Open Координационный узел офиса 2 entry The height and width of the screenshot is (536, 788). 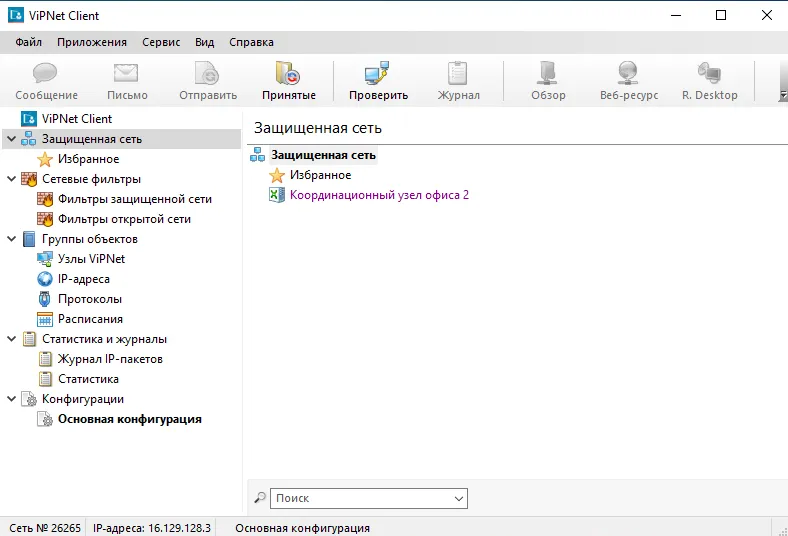379,195
